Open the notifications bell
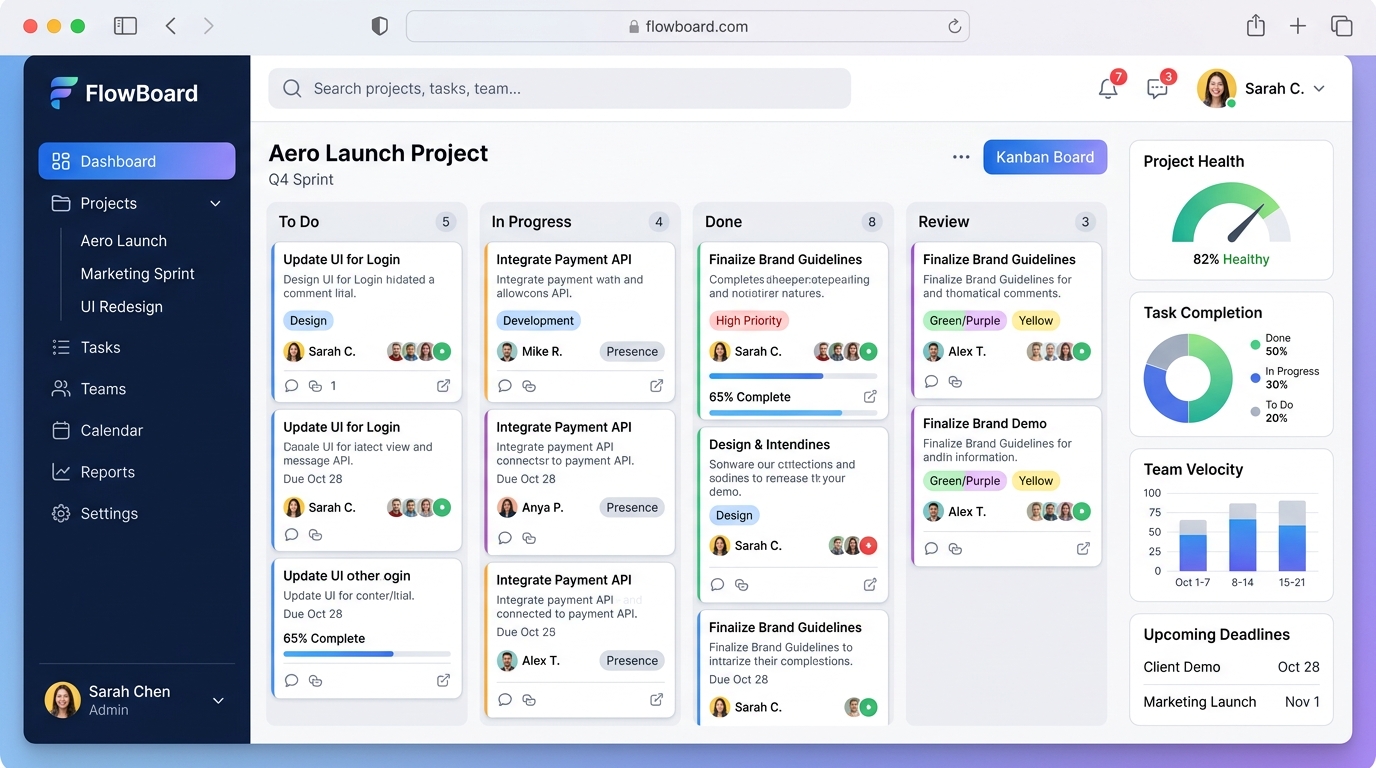The image size is (1376, 768). point(1107,87)
